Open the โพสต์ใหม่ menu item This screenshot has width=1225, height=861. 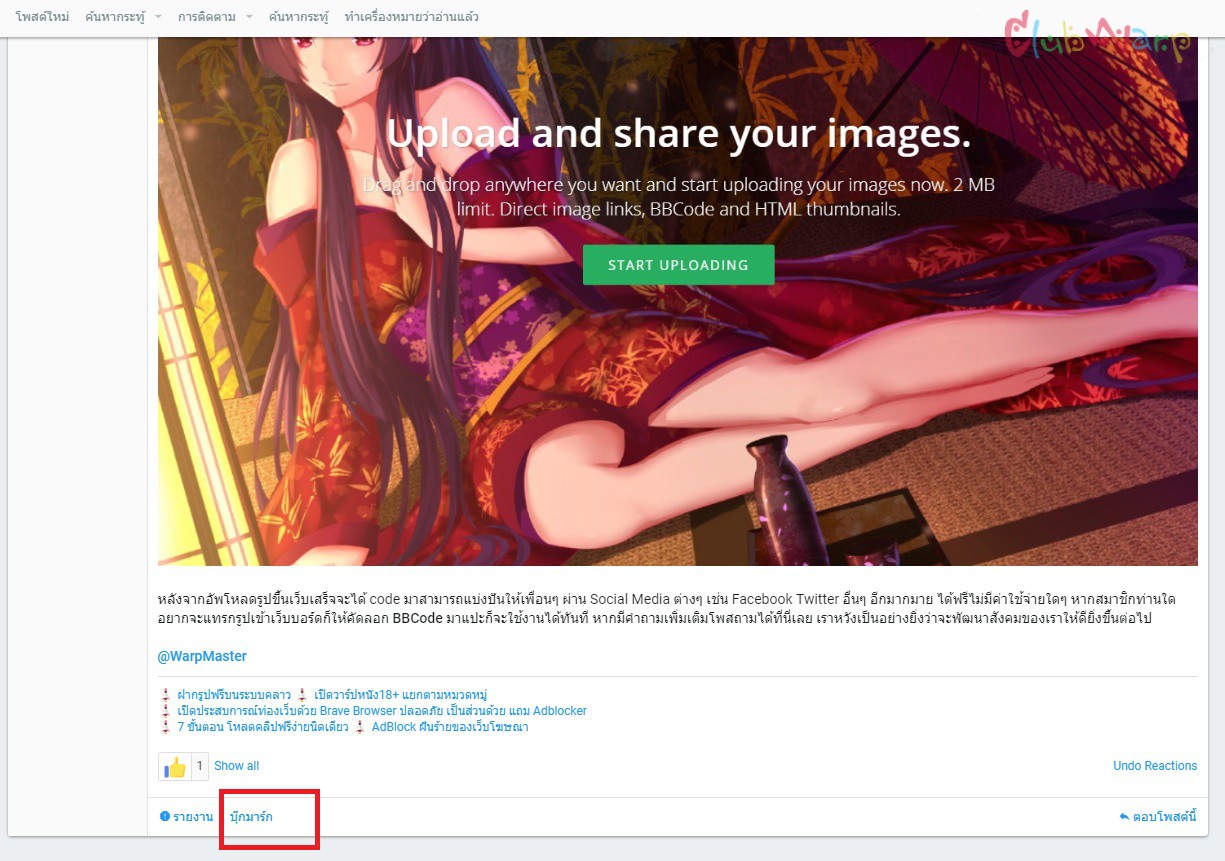pos(43,17)
